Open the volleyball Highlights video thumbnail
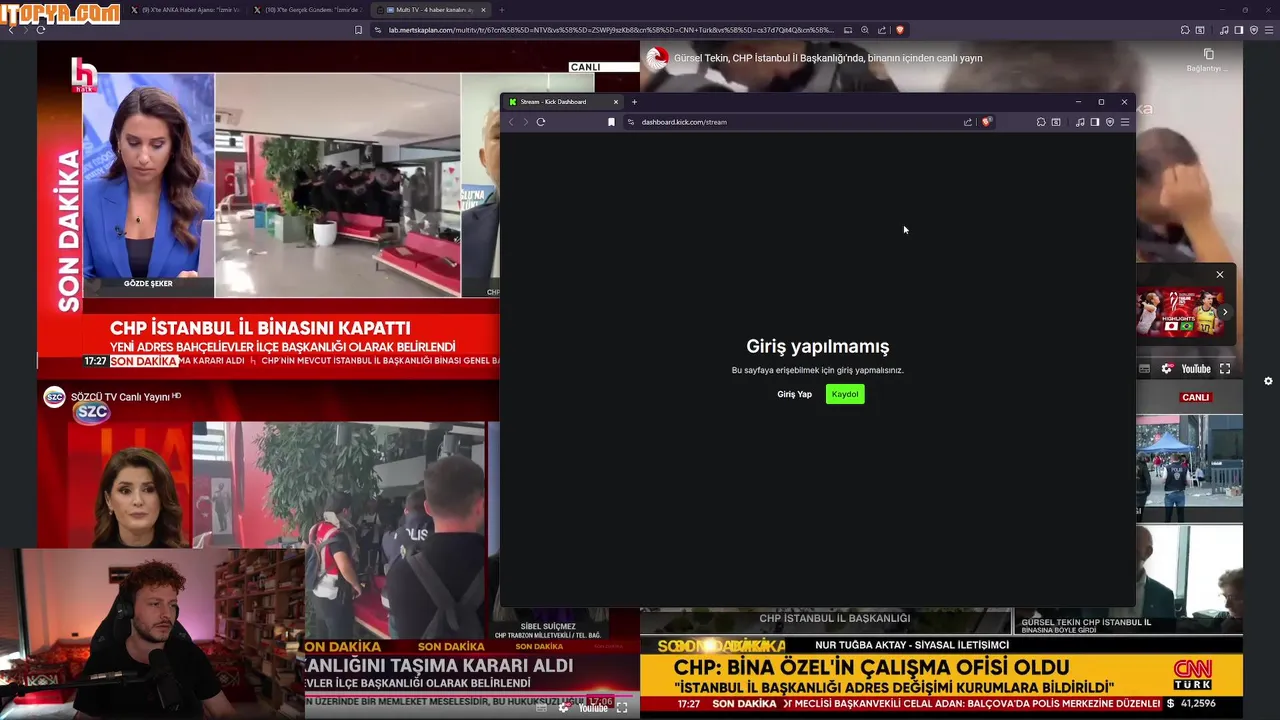Viewport: 1280px width, 720px height. [x=1180, y=313]
